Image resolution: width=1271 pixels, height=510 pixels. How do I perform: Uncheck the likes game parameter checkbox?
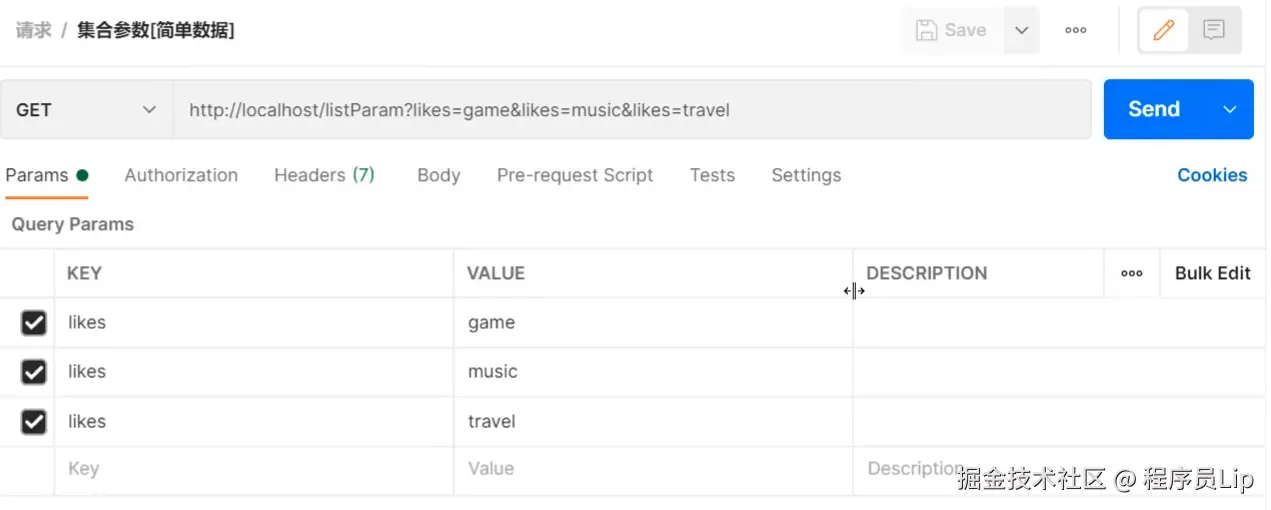coord(34,323)
